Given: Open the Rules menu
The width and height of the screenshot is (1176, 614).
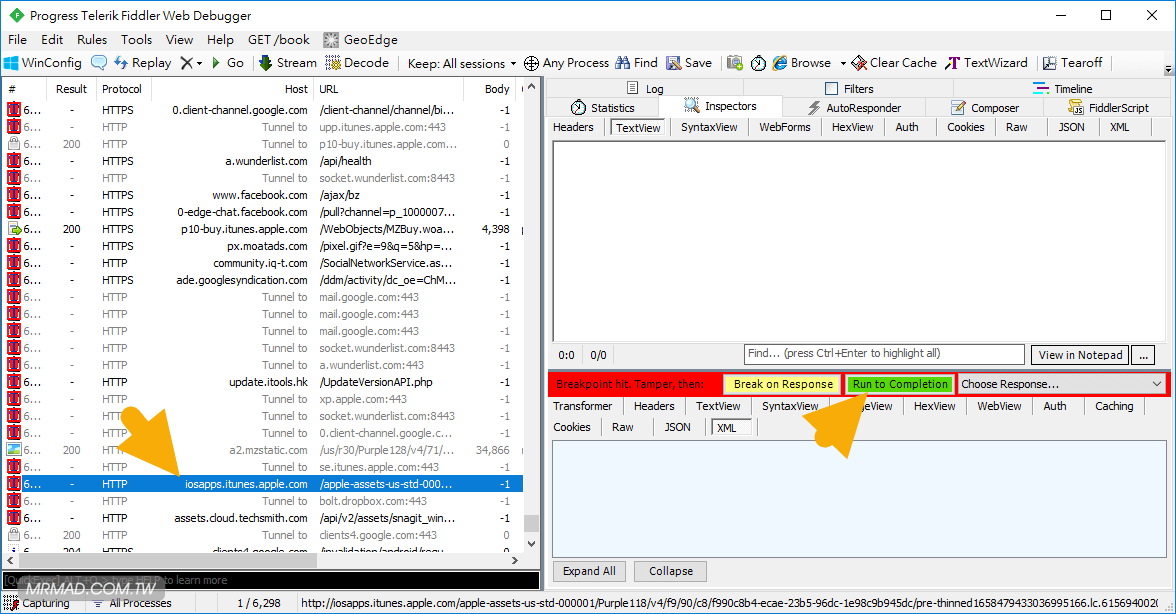Looking at the screenshot, I should [x=92, y=40].
